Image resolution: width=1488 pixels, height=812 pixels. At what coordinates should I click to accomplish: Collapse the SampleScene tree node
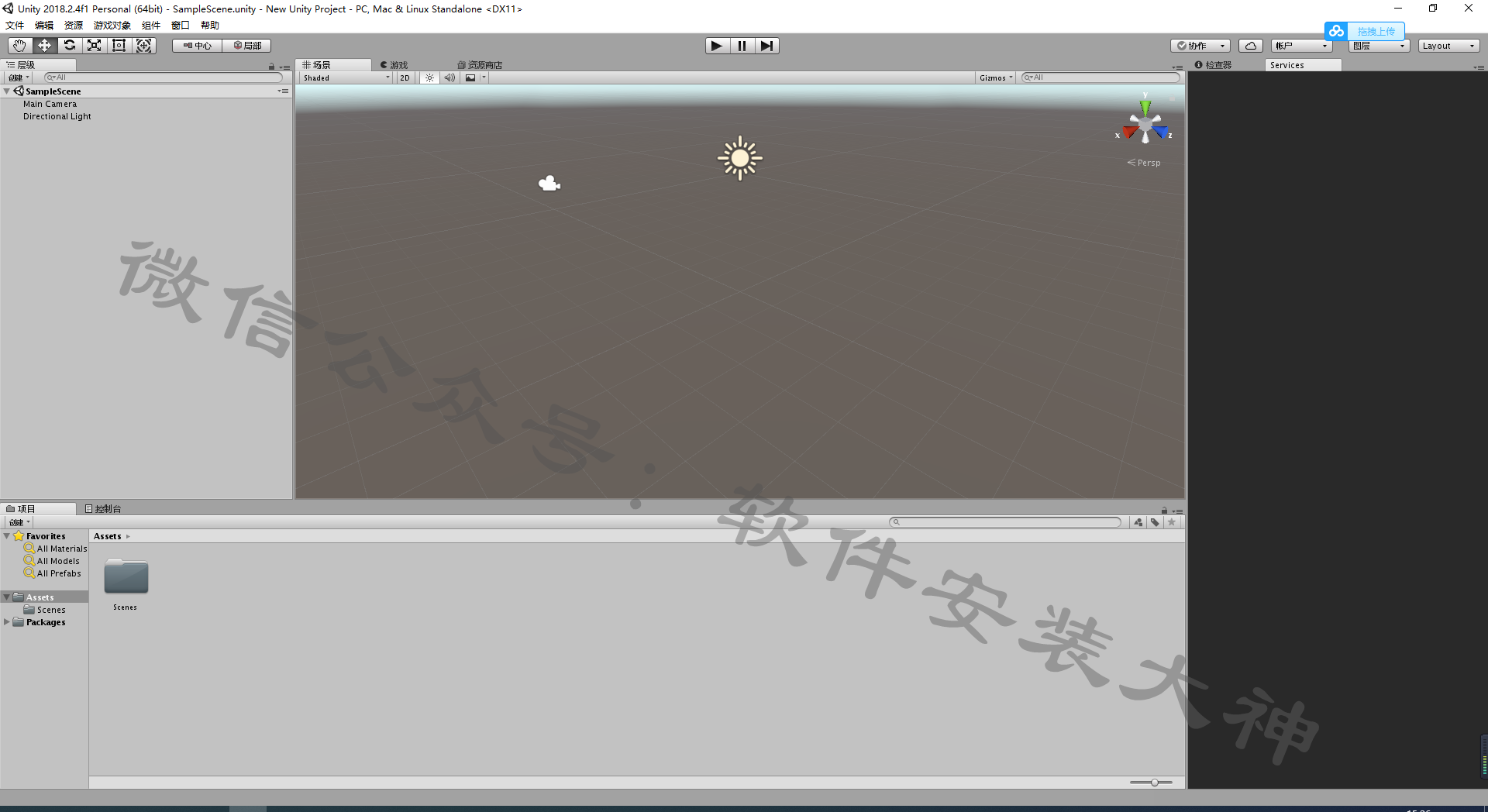(x=7, y=91)
